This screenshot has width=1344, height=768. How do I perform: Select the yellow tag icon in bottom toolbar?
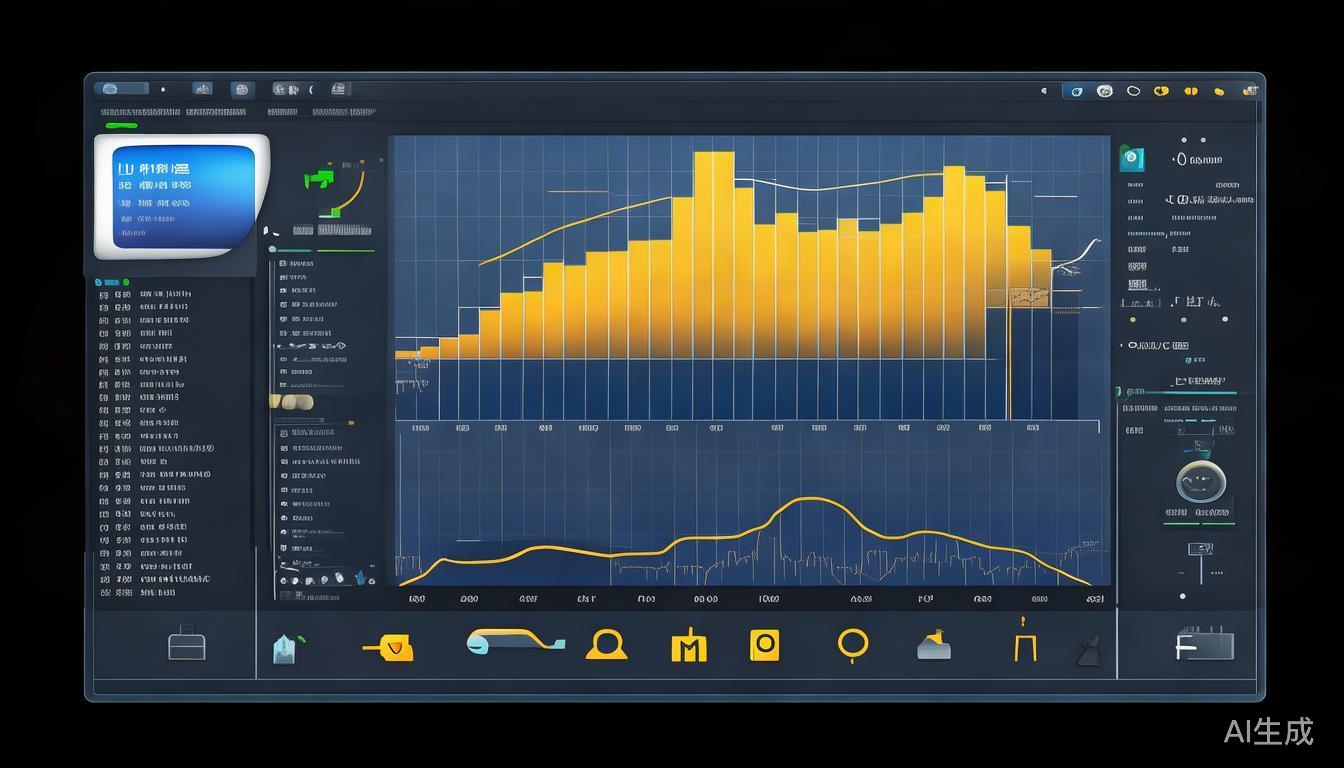389,648
